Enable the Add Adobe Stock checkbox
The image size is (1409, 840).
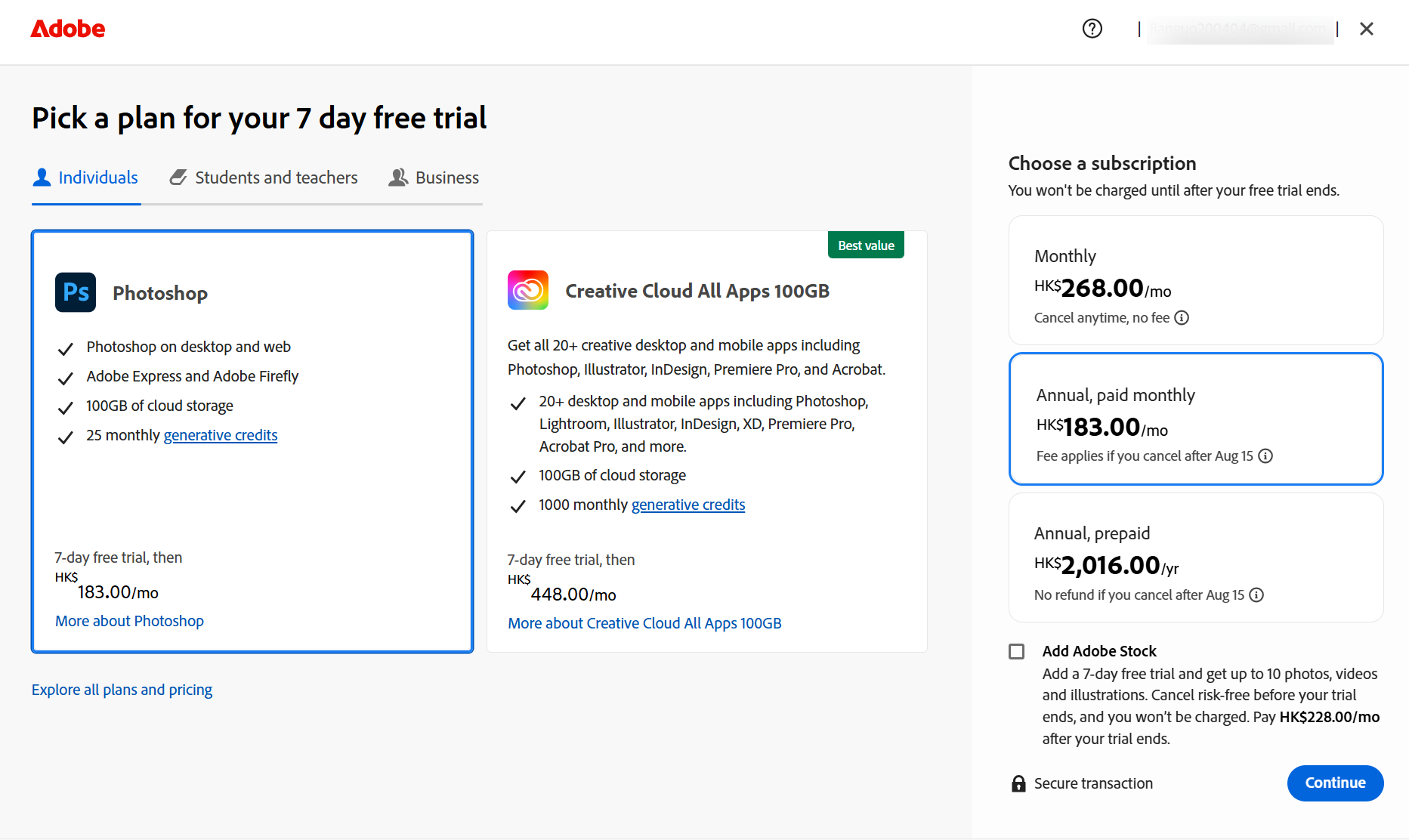[x=1017, y=651]
